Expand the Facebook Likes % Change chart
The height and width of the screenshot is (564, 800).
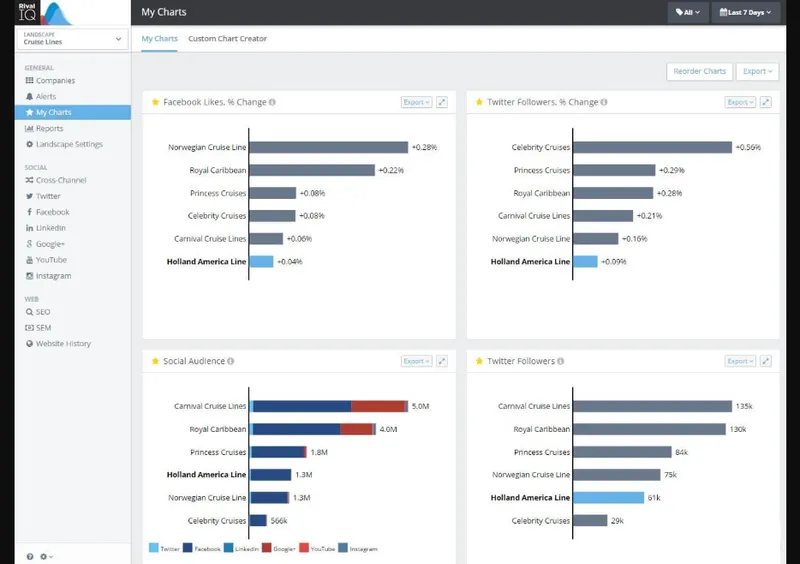coord(442,102)
